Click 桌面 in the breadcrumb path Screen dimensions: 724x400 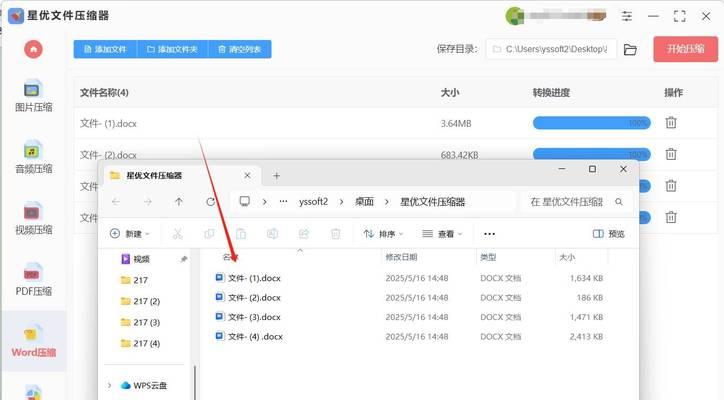pos(364,202)
